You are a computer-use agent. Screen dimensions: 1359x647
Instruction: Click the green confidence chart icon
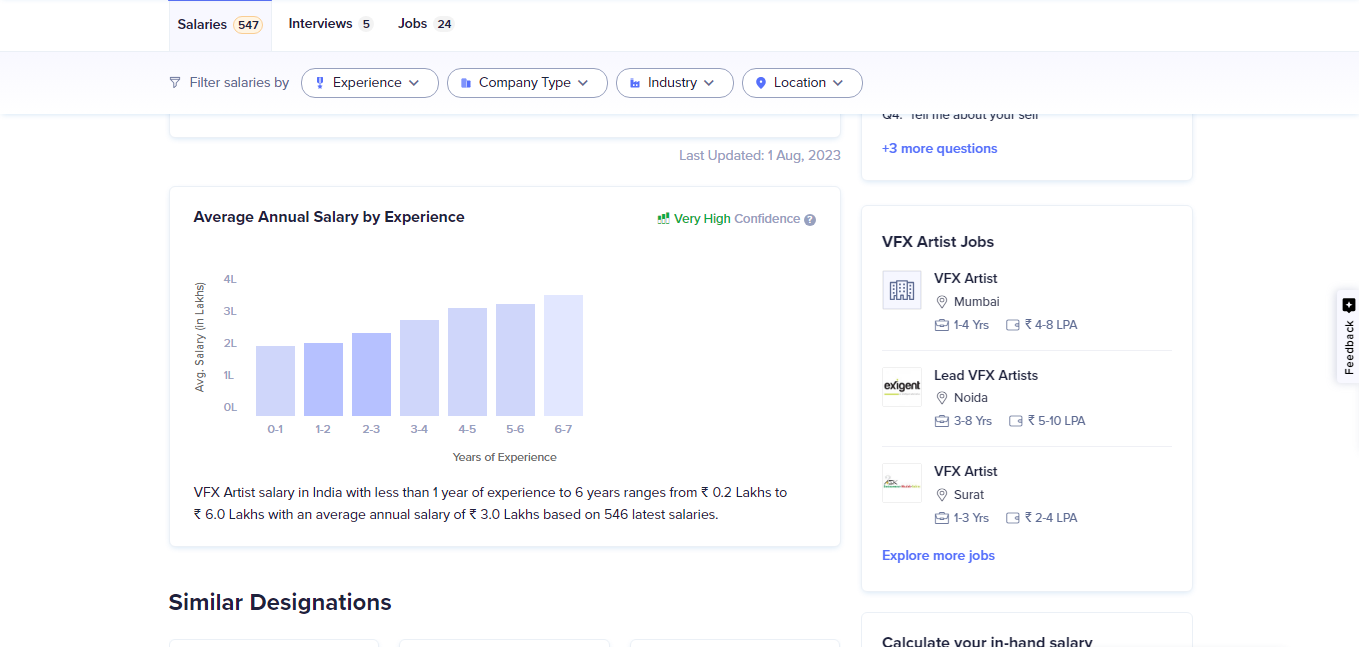point(661,217)
